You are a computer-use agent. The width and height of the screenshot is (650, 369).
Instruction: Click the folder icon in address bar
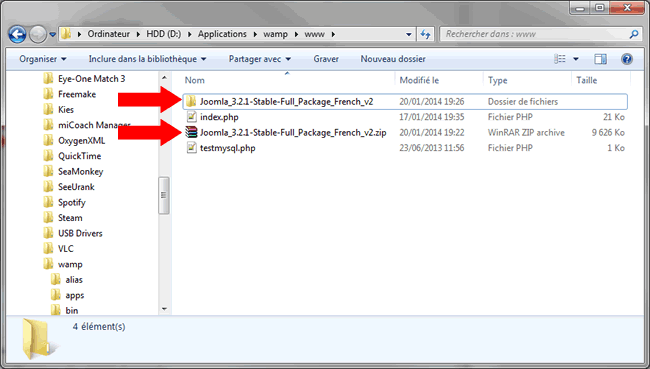coord(66,34)
